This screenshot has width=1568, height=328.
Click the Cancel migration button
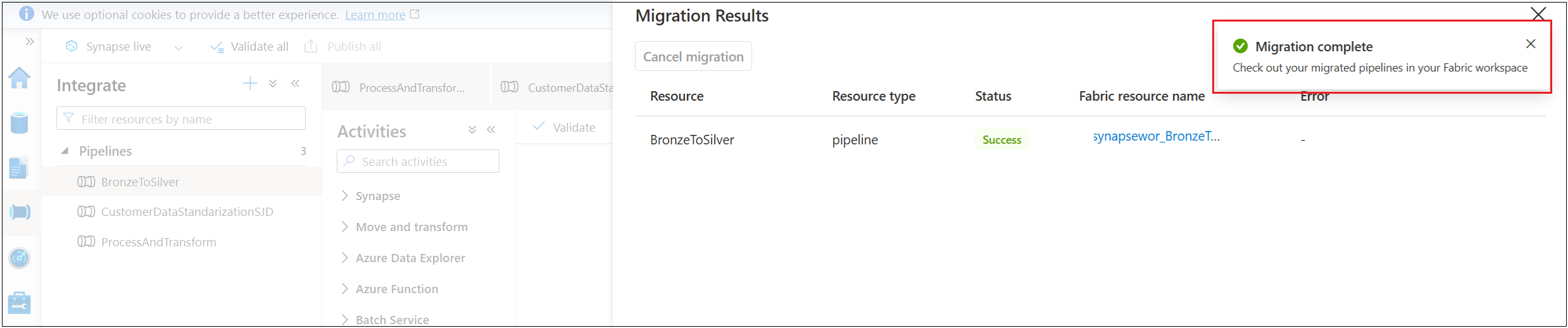(x=693, y=56)
